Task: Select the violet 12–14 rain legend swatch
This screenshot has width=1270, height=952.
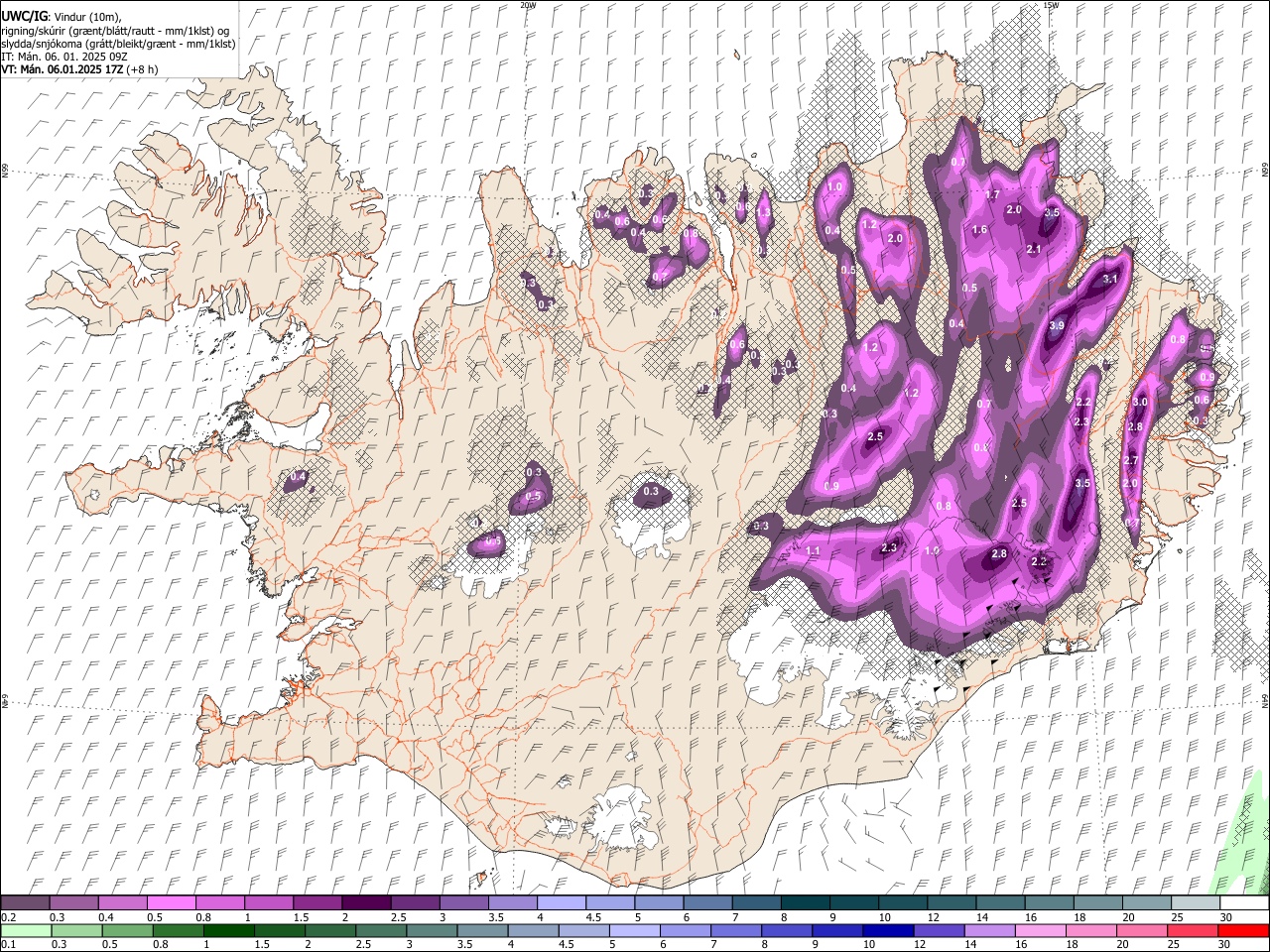Action: (x=939, y=930)
